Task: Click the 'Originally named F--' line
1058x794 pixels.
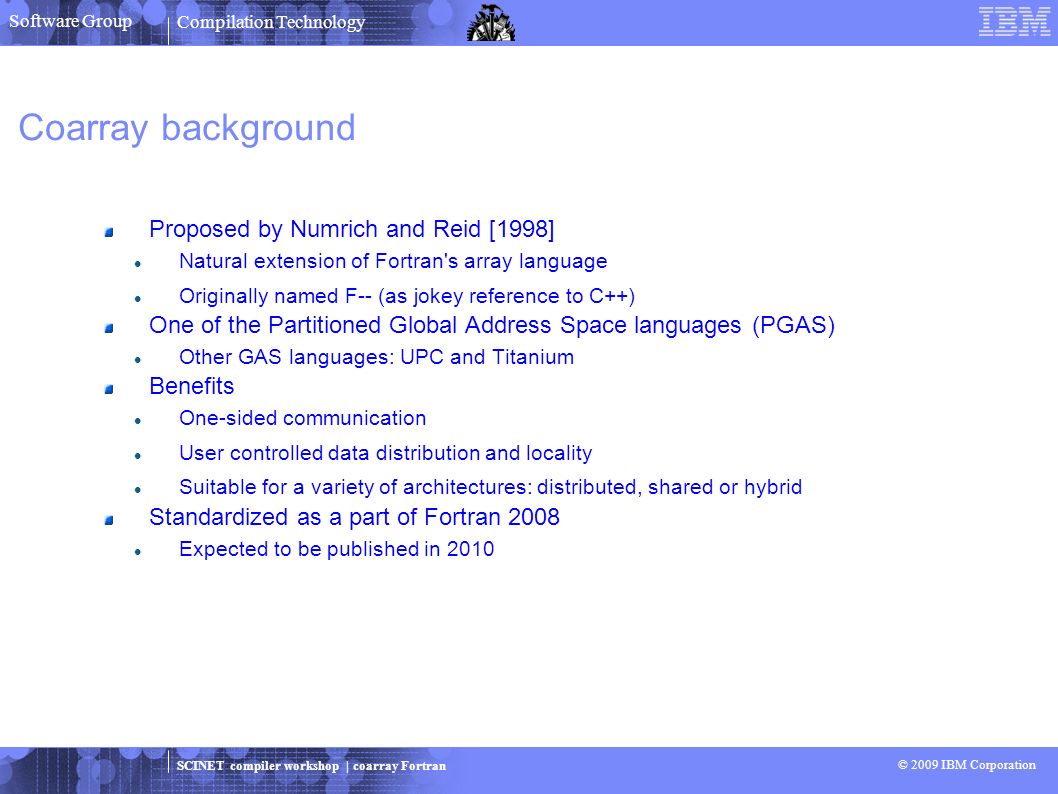Action: tap(407, 296)
